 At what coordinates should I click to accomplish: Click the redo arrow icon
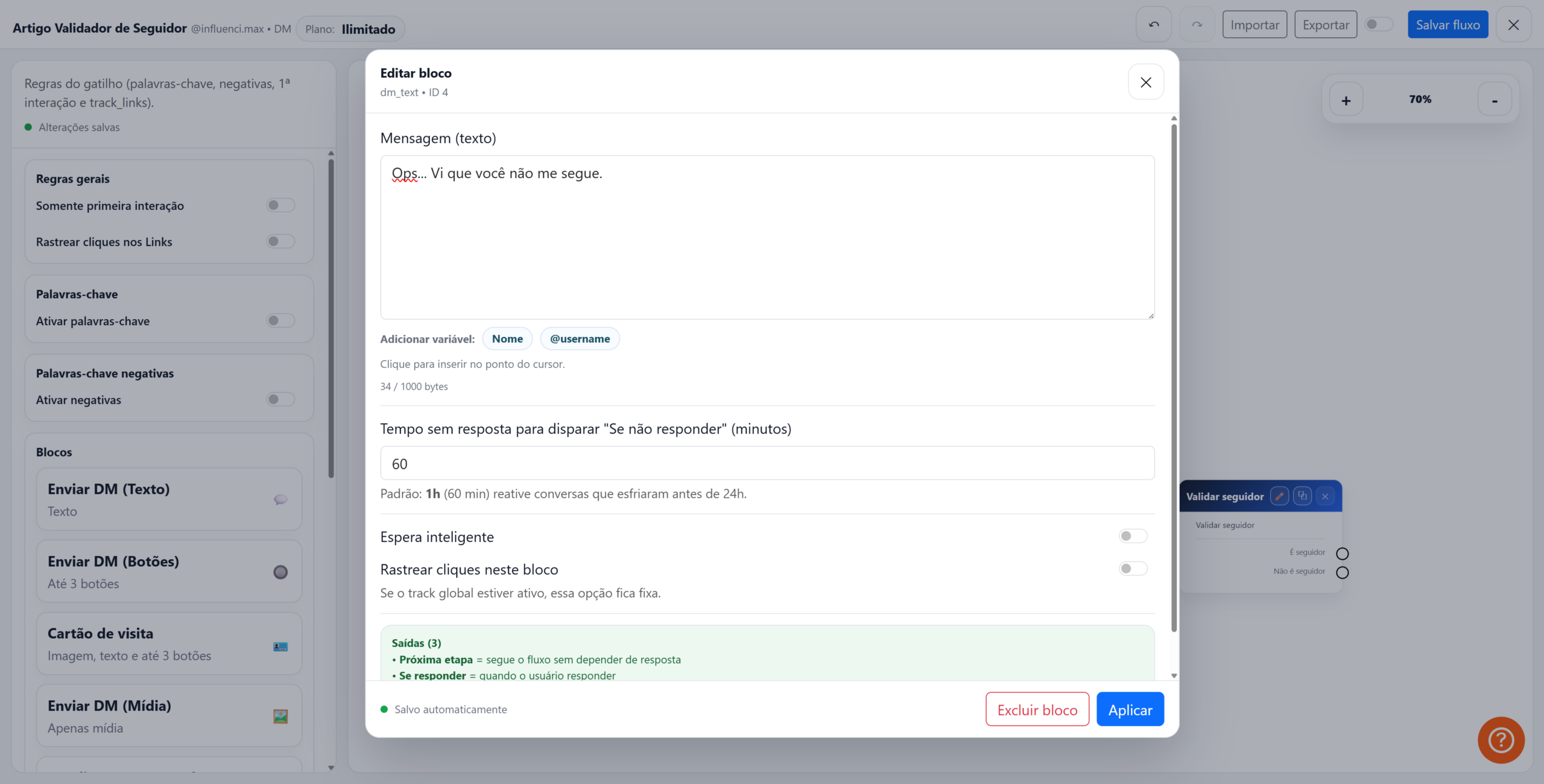(x=1197, y=25)
